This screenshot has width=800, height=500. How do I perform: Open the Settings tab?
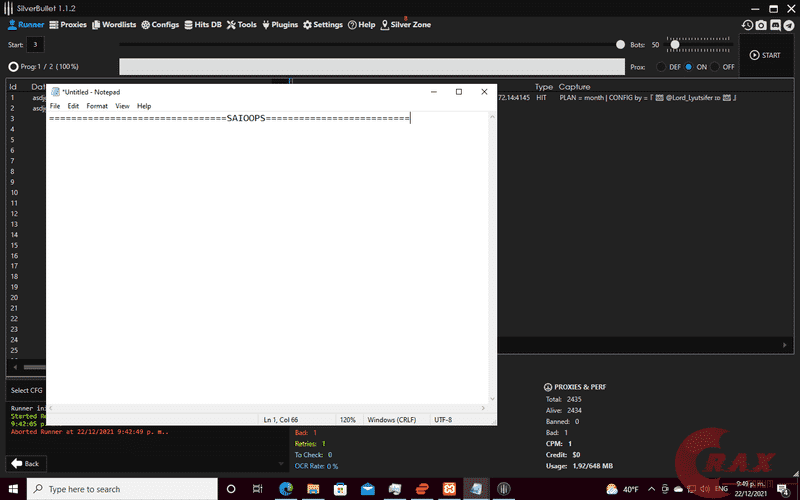tap(322, 24)
